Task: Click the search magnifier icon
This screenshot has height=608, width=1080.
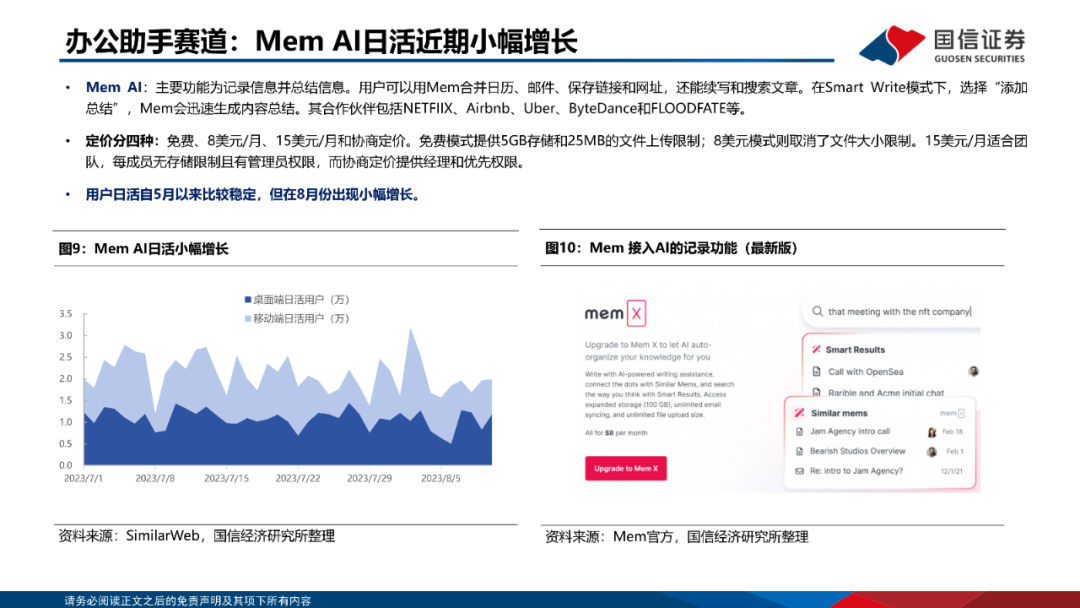Action: pyautogui.click(x=817, y=311)
